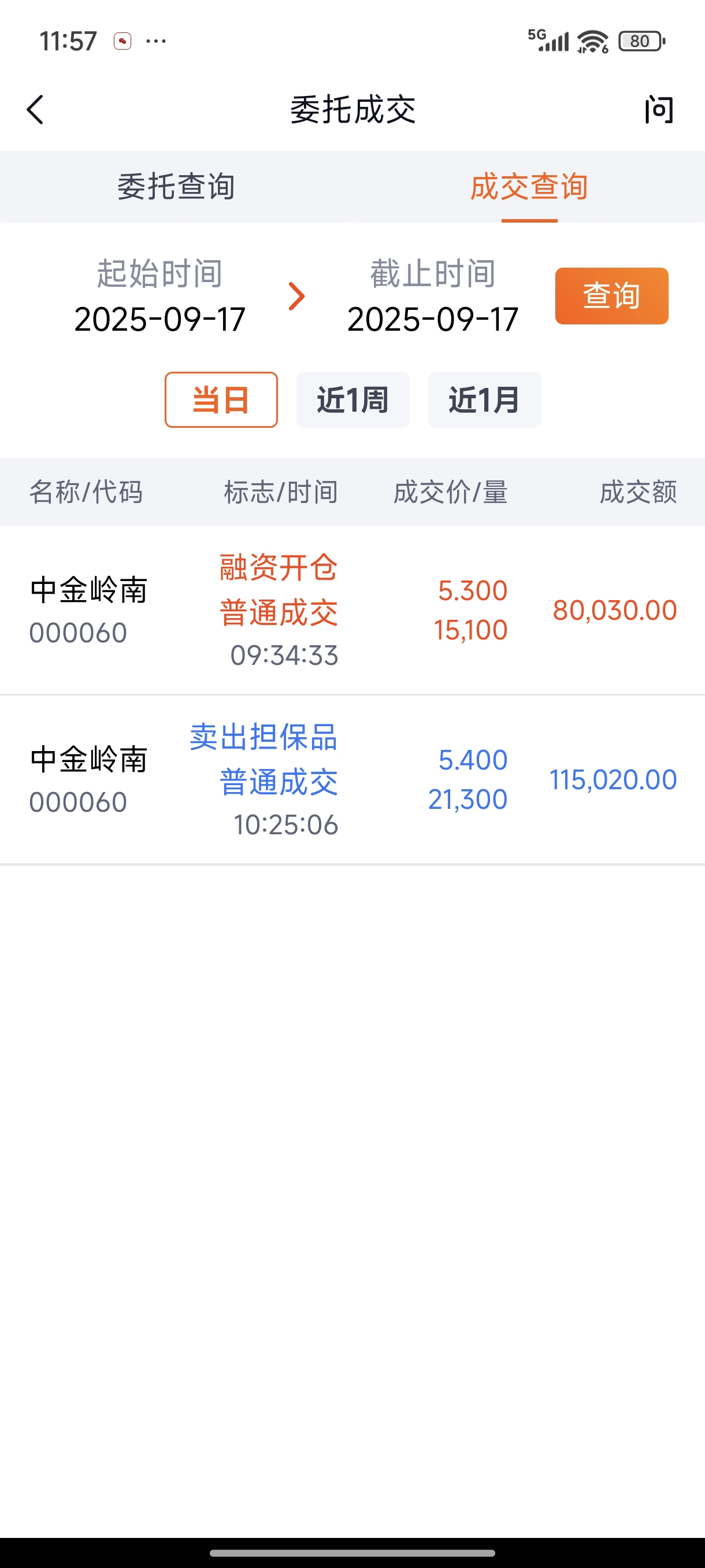Tap the 成交额 column header
This screenshot has height=1568, width=705.
[x=638, y=492]
